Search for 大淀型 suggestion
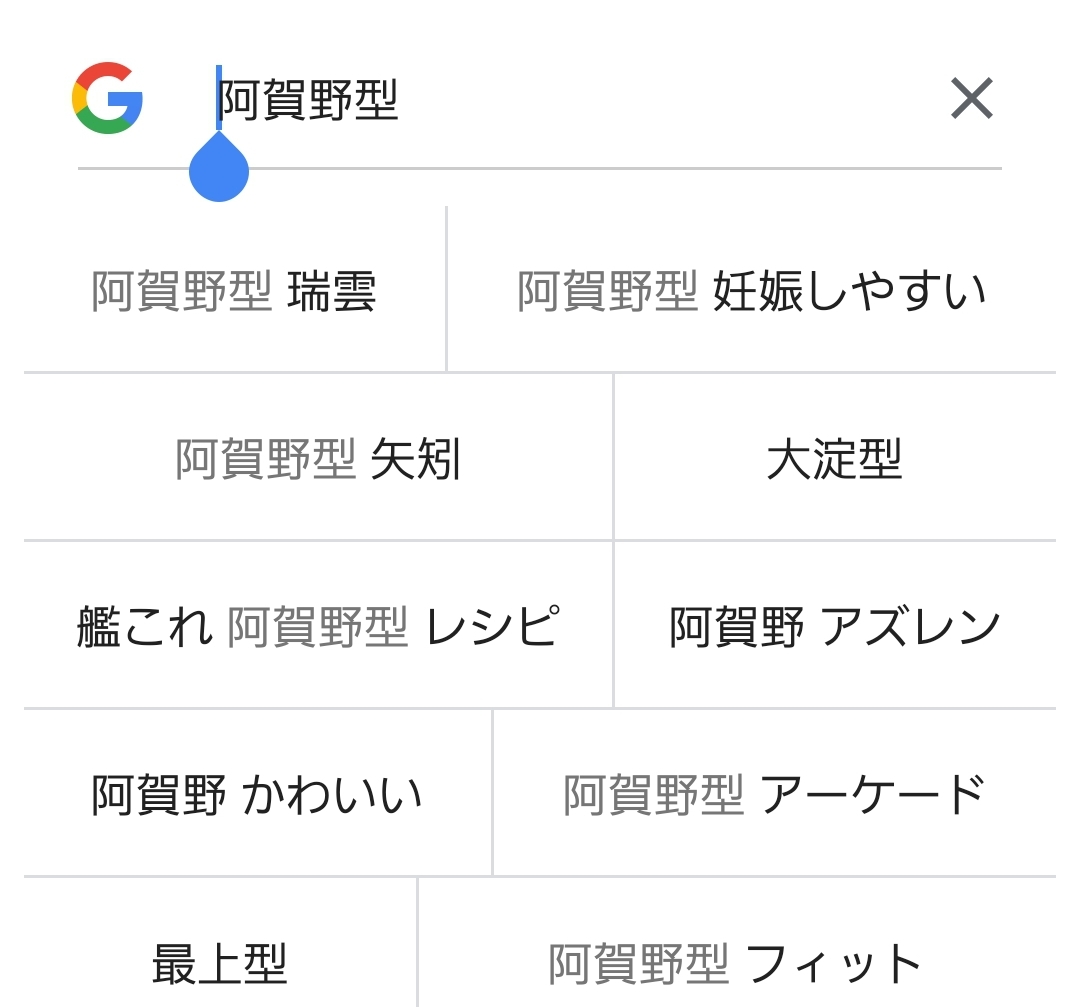The width and height of the screenshot is (1080, 1007). [834, 460]
